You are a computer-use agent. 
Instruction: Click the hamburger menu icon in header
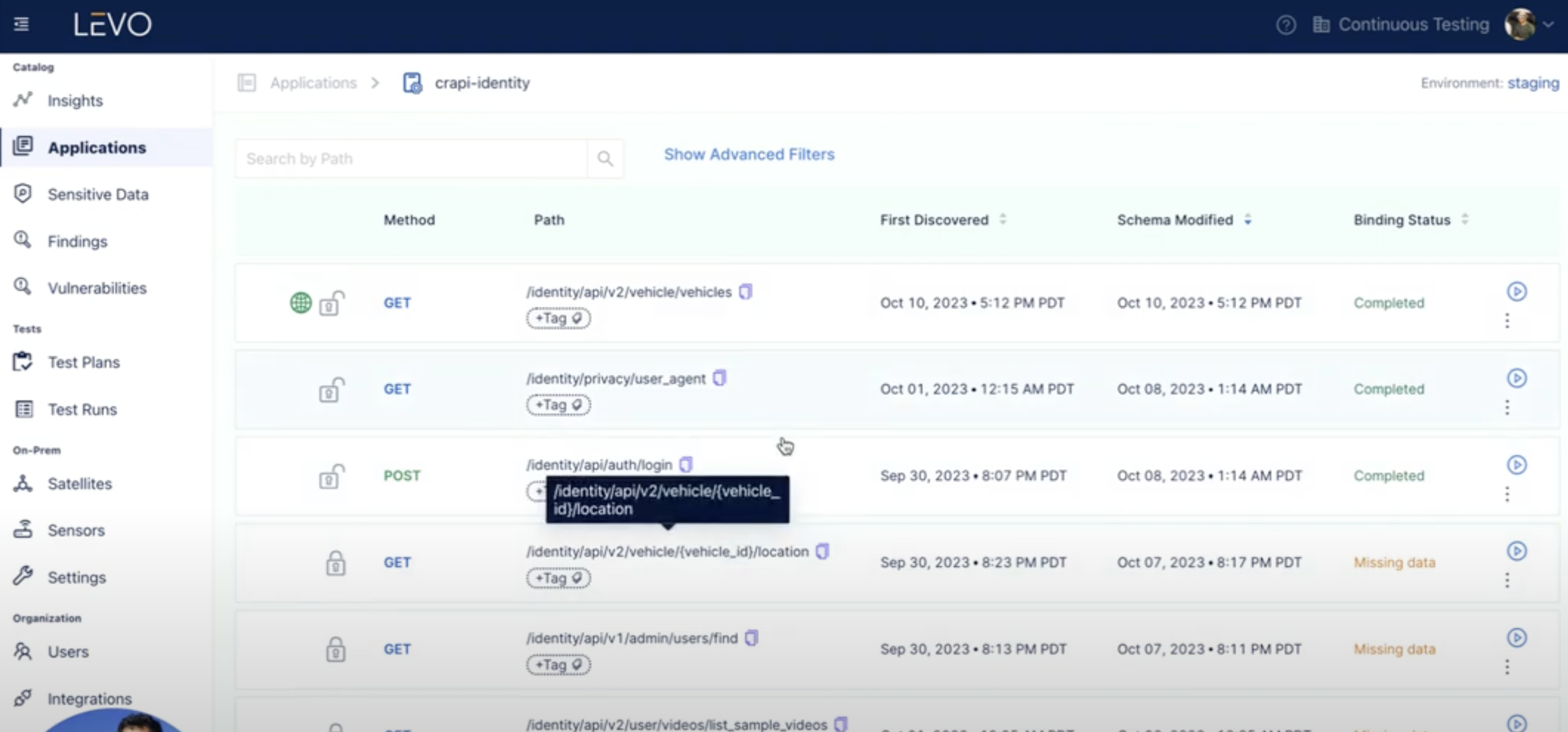click(21, 24)
